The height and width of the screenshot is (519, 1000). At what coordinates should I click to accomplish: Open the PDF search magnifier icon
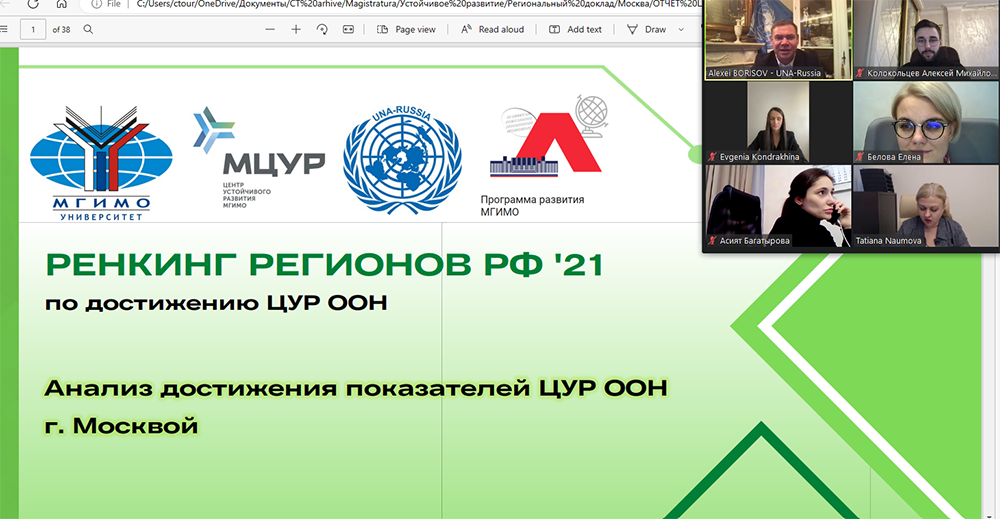coord(89,29)
